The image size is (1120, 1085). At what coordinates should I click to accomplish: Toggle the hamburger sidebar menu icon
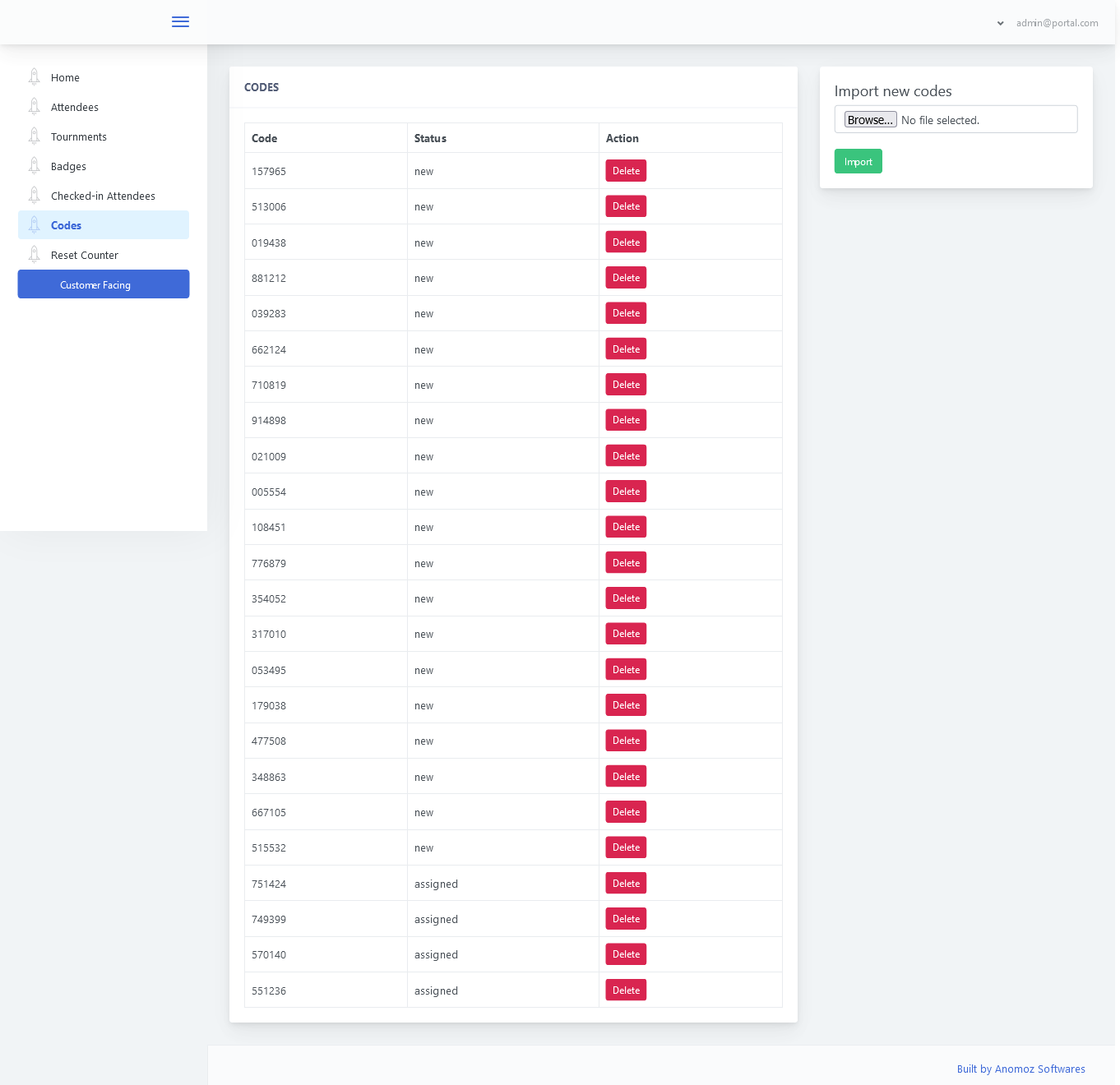tap(180, 22)
